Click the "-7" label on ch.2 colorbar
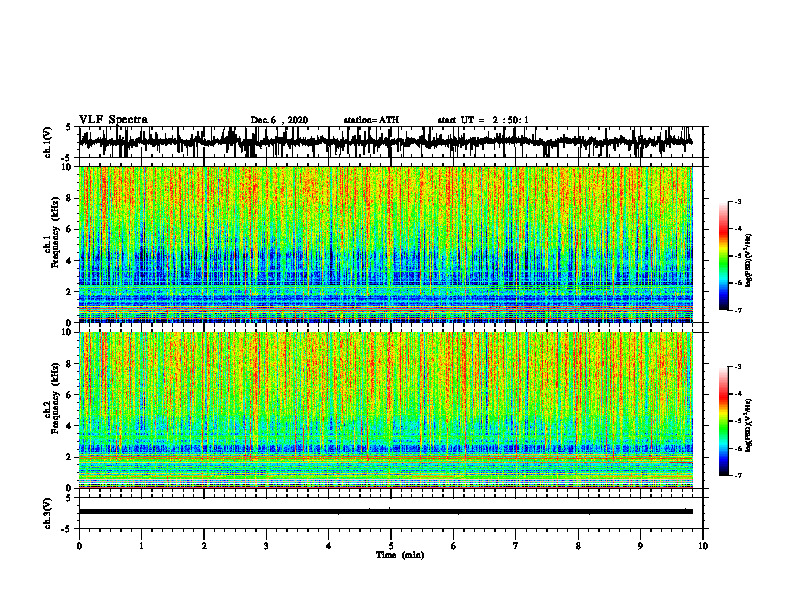The image size is (792, 612). tap(738, 476)
